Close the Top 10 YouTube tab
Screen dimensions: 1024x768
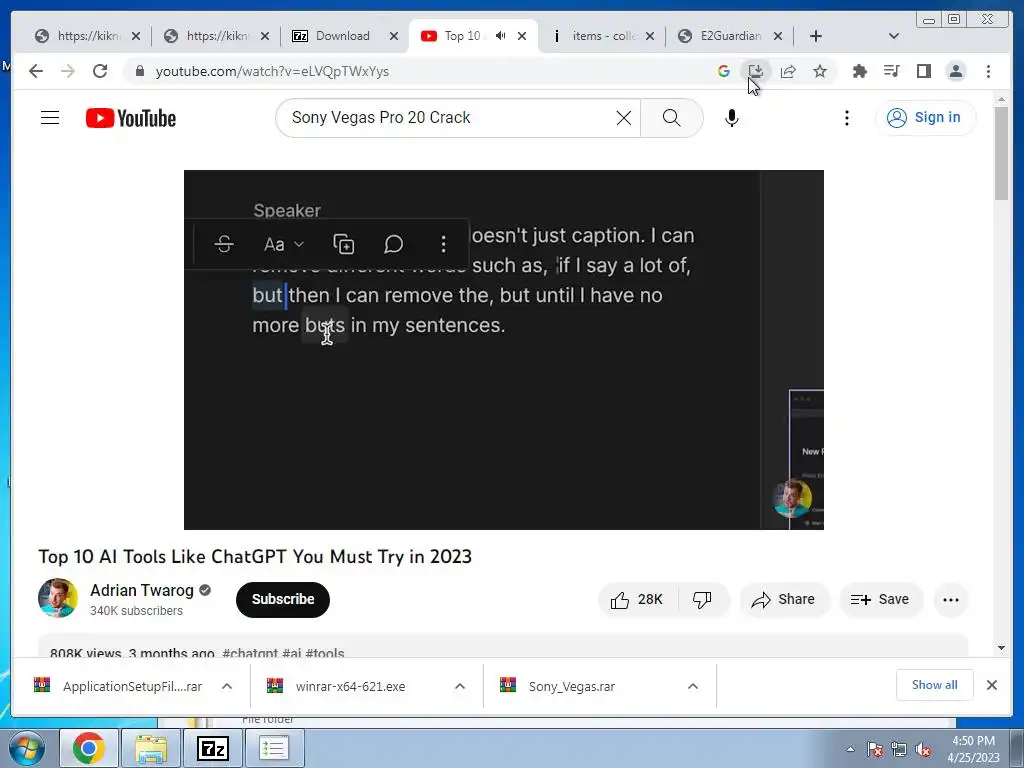tap(522, 36)
